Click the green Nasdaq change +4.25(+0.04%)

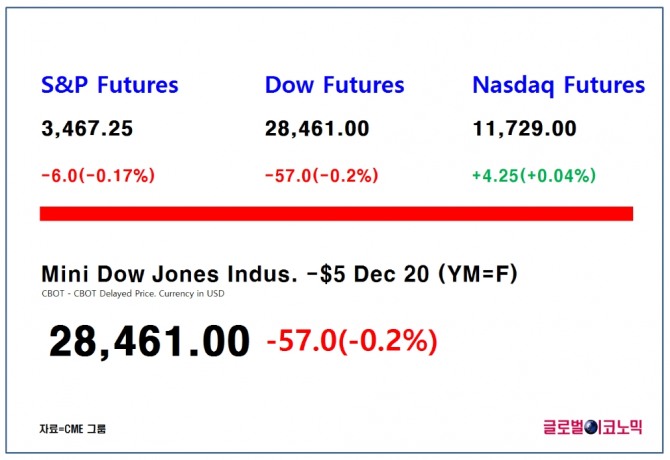coord(534,176)
